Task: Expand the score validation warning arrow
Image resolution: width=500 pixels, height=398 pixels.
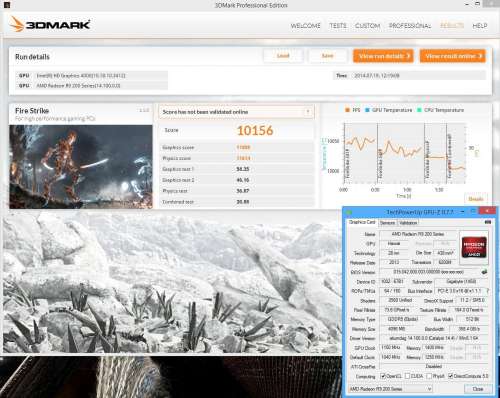Action: (x=308, y=112)
